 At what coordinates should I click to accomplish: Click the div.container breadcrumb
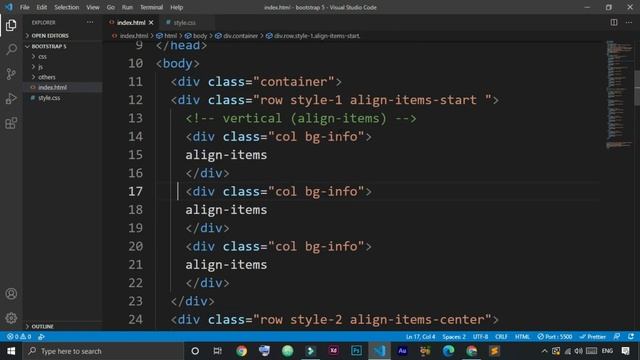tap(236, 36)
